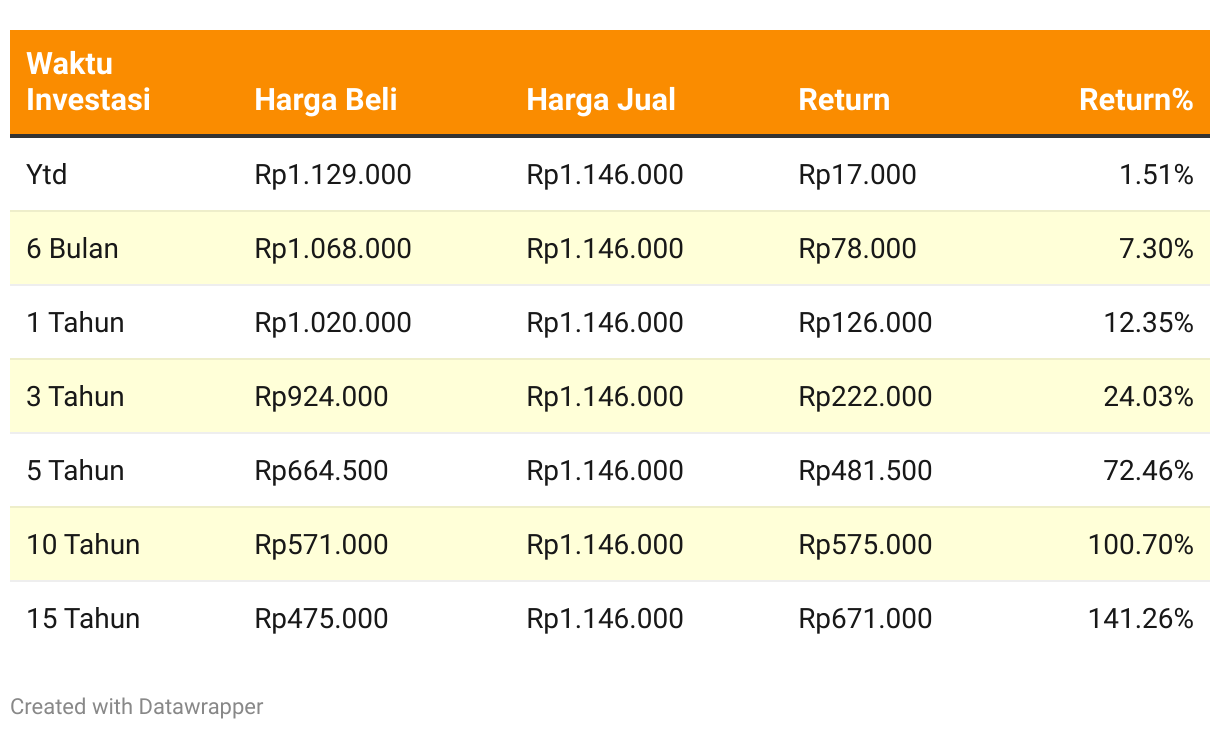Click the Rp1.129.000 purchase price cell

pyautogui.click(x=333, y=175)
